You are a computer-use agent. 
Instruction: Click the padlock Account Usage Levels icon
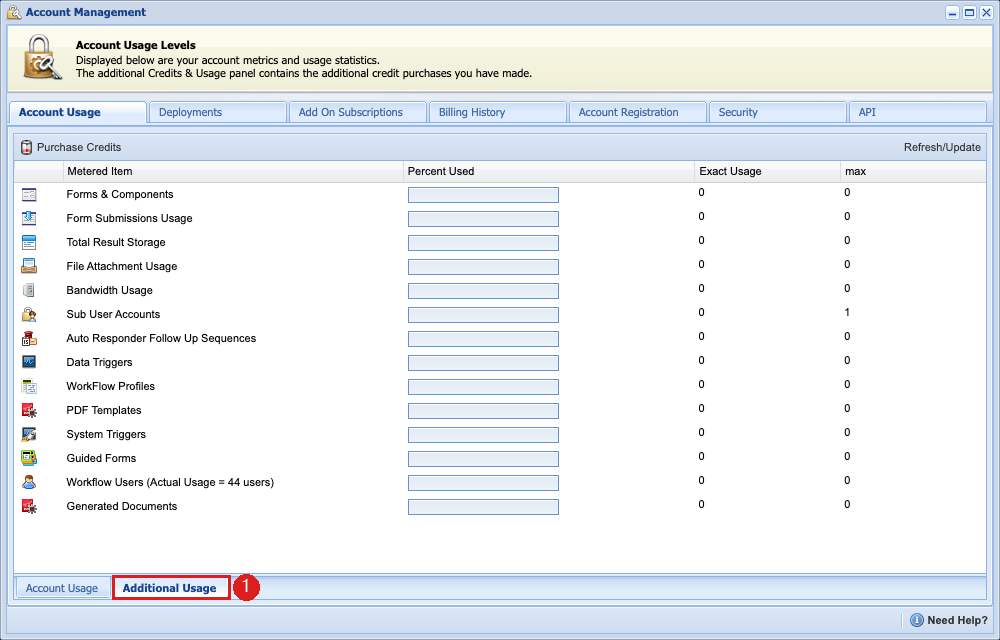point(42,57)
